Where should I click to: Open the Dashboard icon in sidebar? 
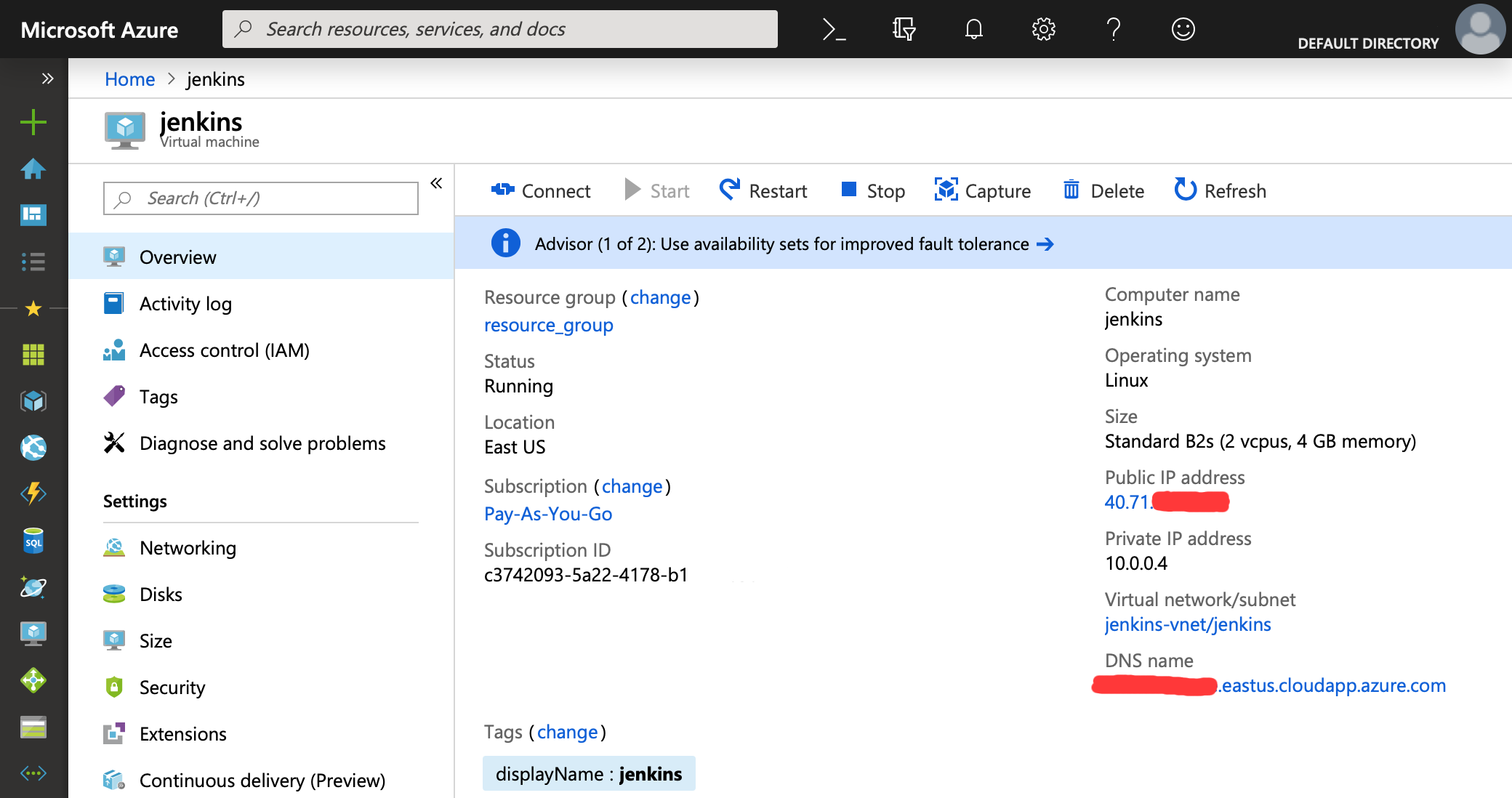pos(33,215)
